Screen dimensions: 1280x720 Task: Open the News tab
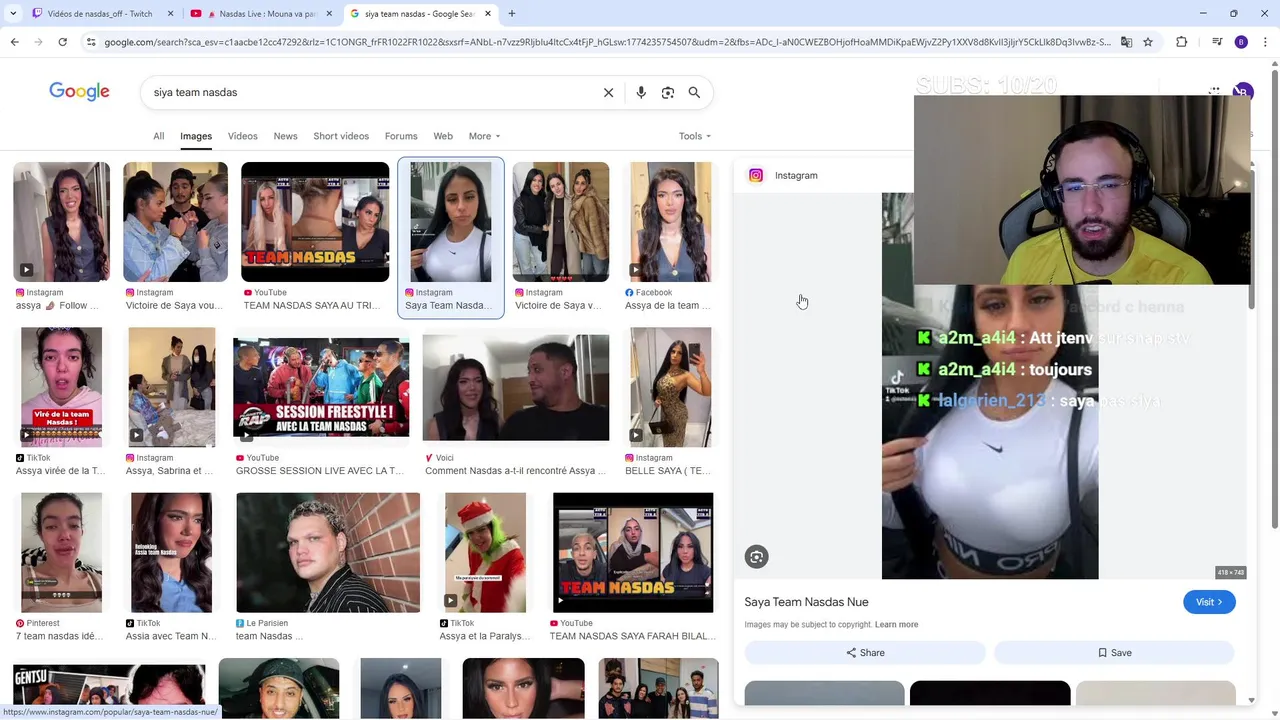pyautogui.click(x=285, y=136)
